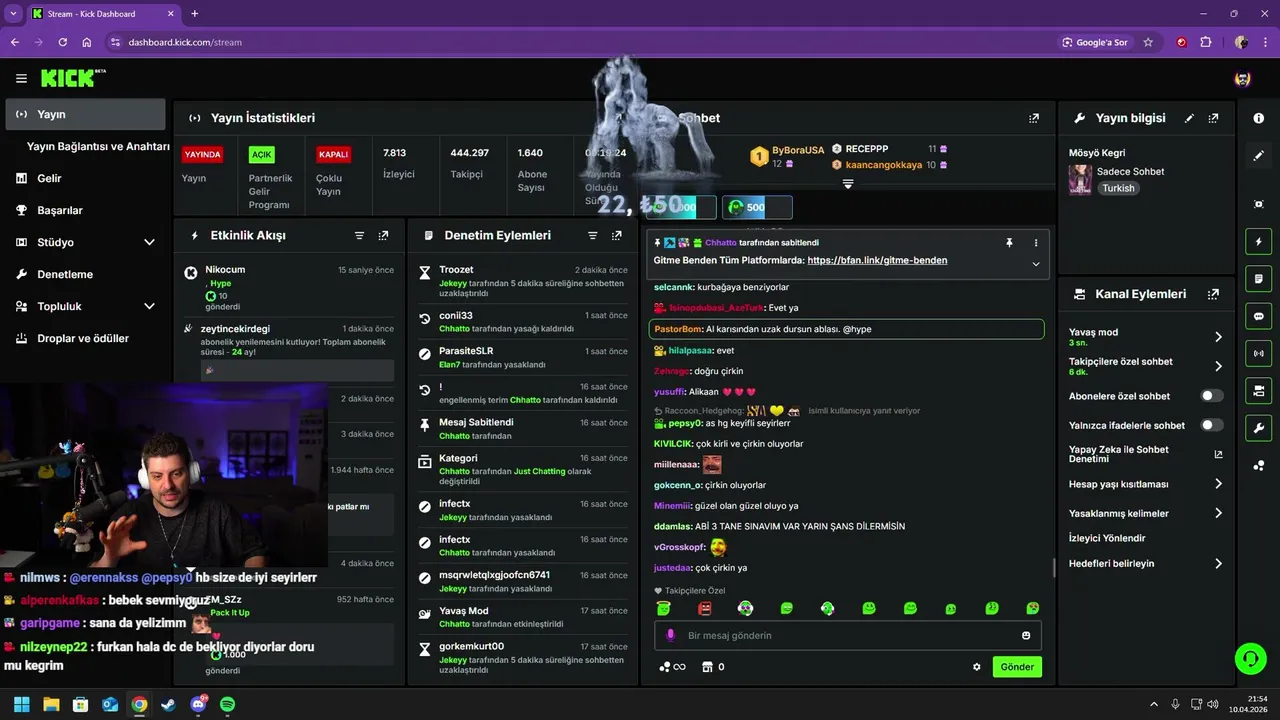The image size is (1280, 720).
Task: Click the browser address bar URL
Action: click(x=185, y=42)
